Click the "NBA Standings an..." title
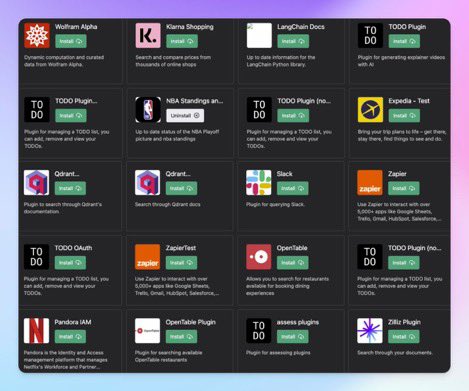Image resolution: width=469 pixels, height=391 pixels. tap(195, 101)
